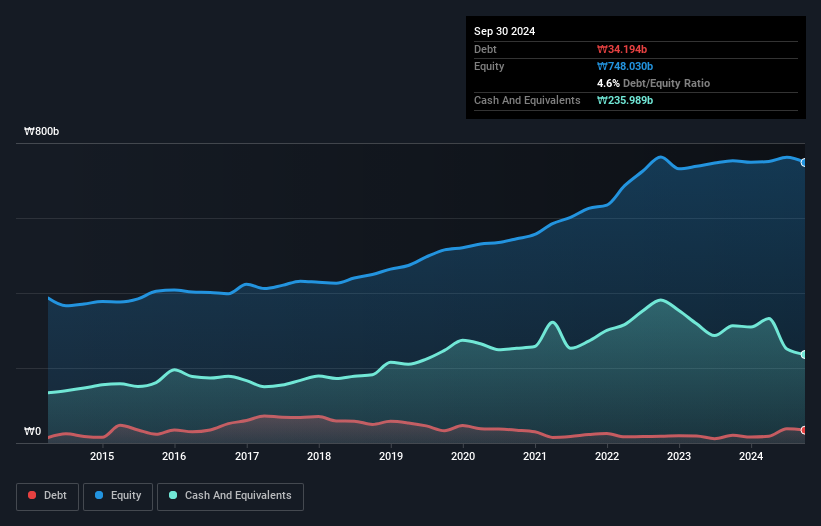Click the 4.6% Debt/Equity Ratio text
This screenshot has height=526, width=821.
pyautogui.click(x=653, y=83)
